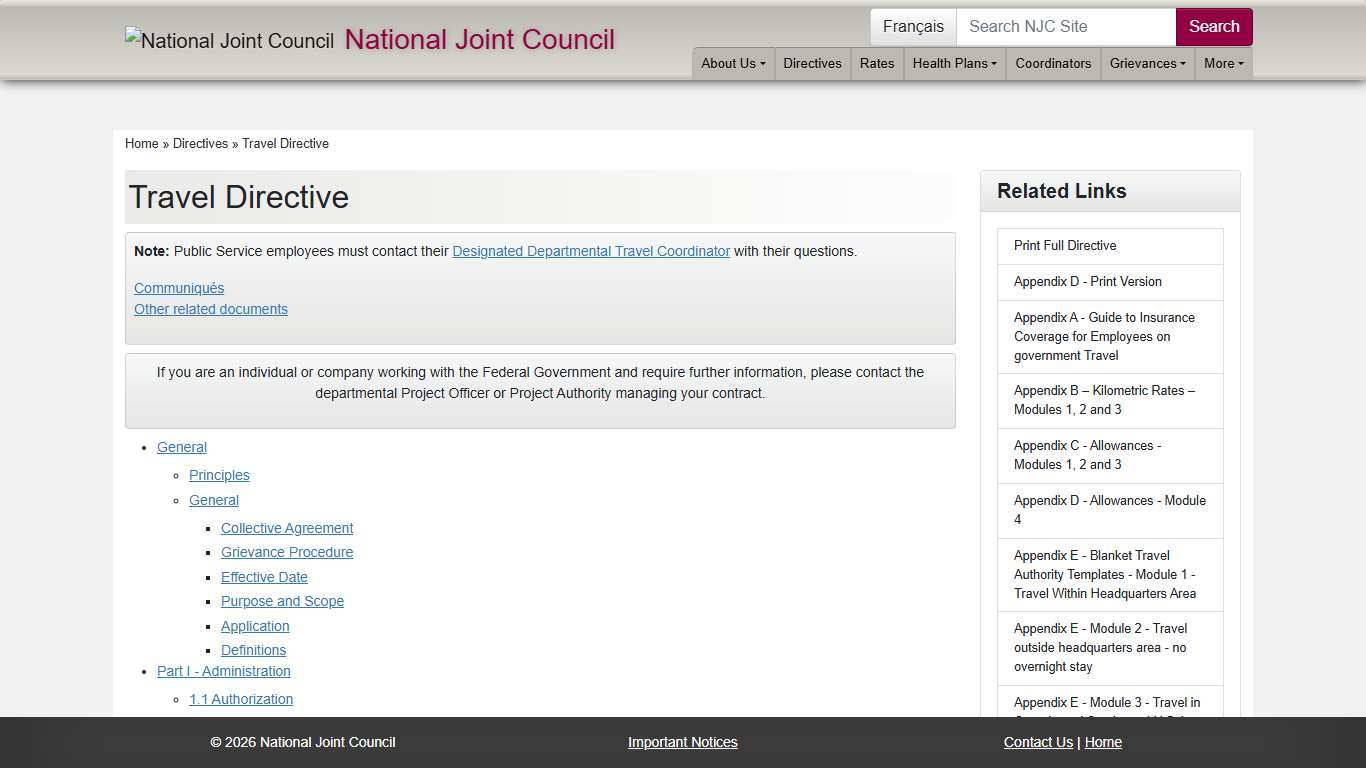Open the Grievances dropdown menu

click(x=1147, y=63)
